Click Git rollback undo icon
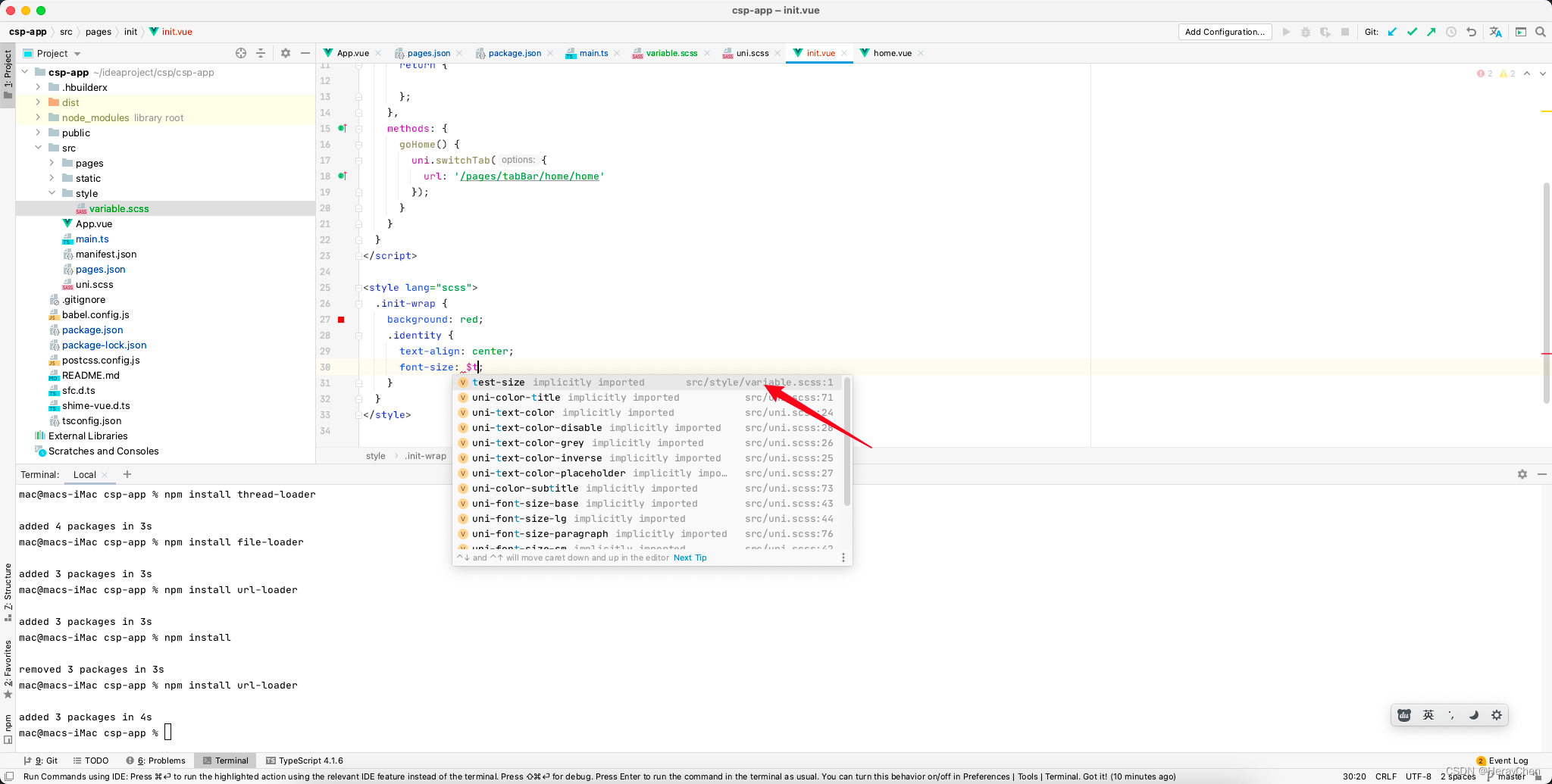1552x784 pixels. [1471, 32]
